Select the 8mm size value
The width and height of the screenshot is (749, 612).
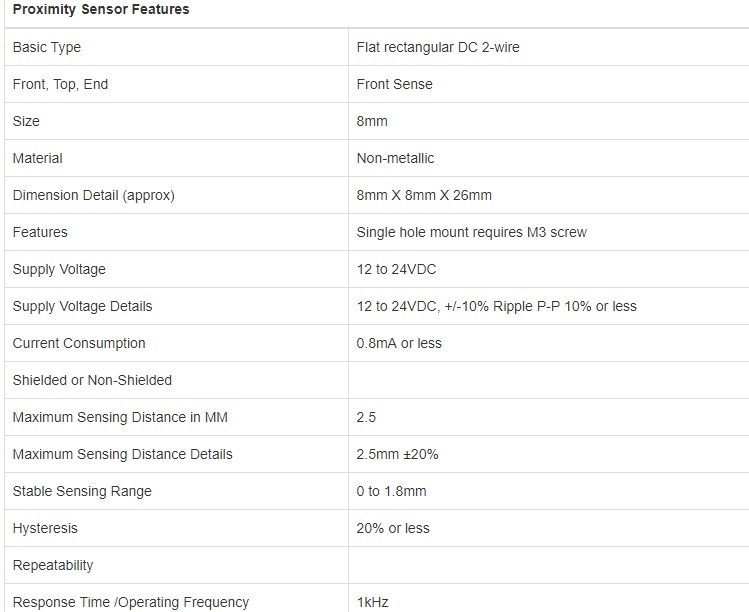[x=372, y=121]
